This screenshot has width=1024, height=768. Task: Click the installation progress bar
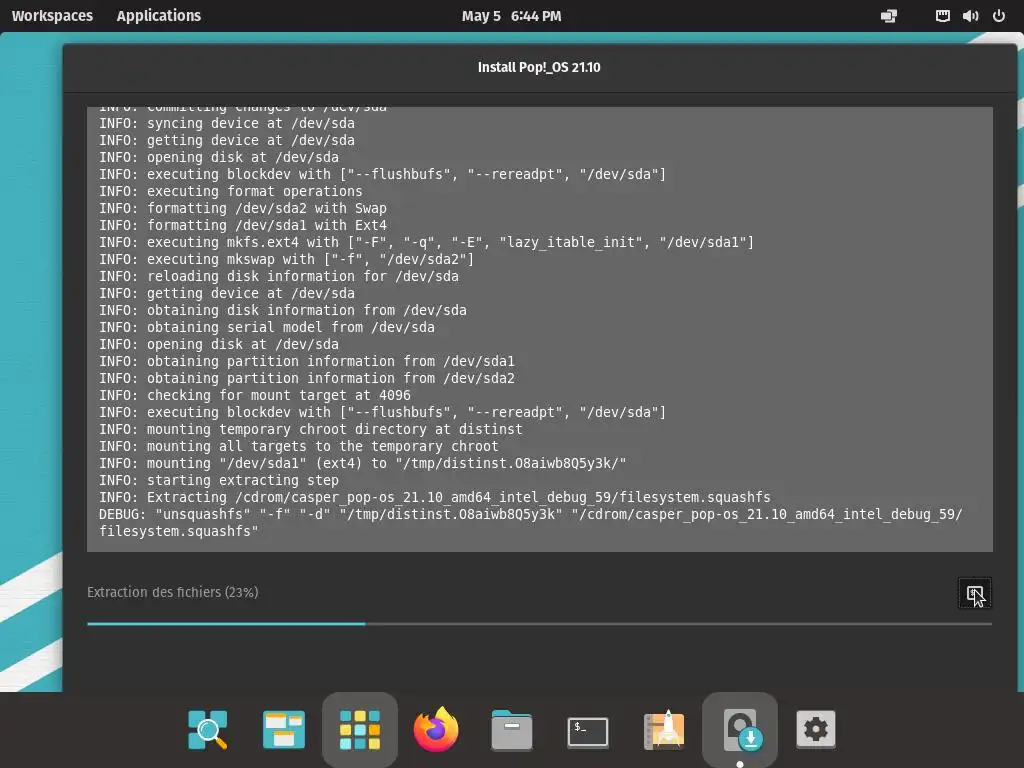pyautogui.click(x=539, y=624)
